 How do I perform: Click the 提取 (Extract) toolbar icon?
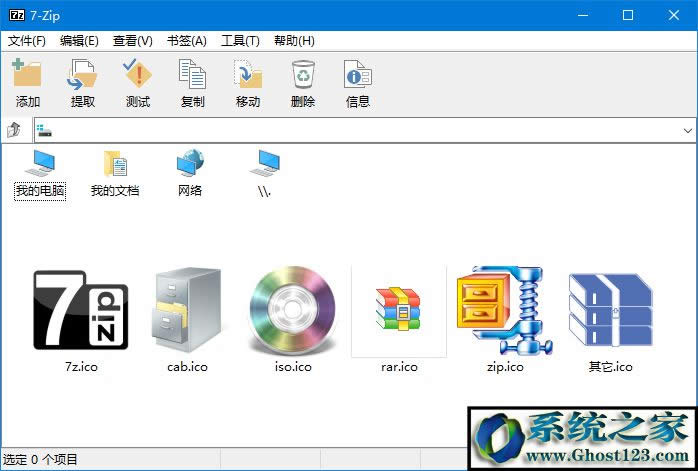click(x=82, y=74)
